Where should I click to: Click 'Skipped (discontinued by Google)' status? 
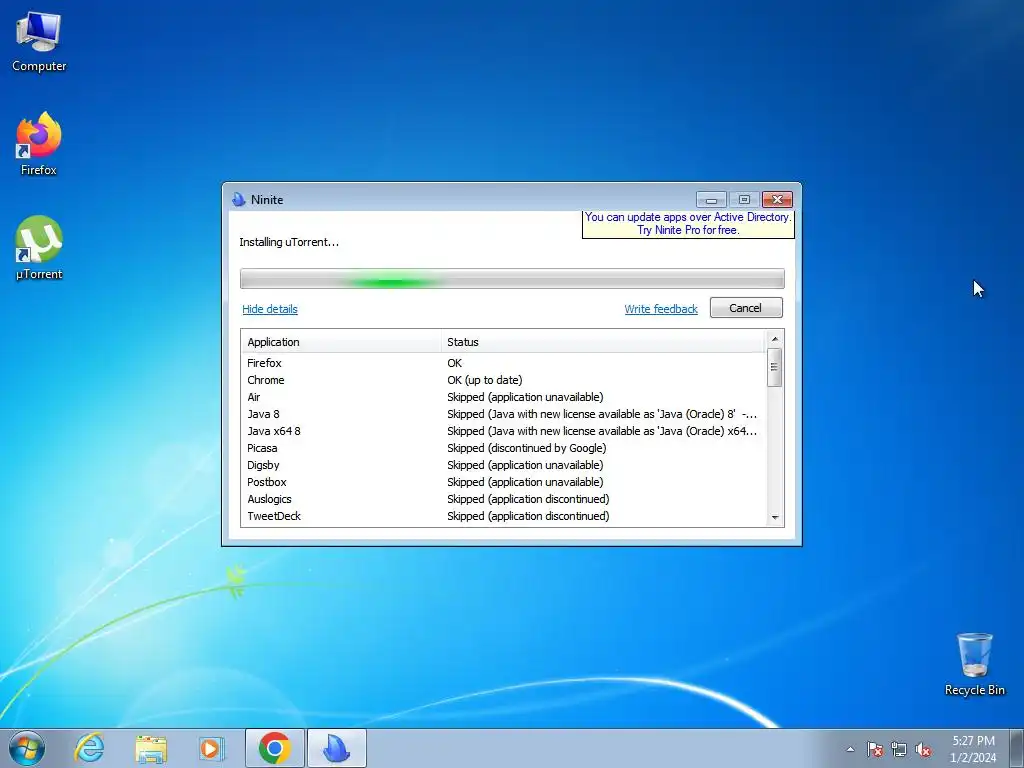(x=526, y=448)
